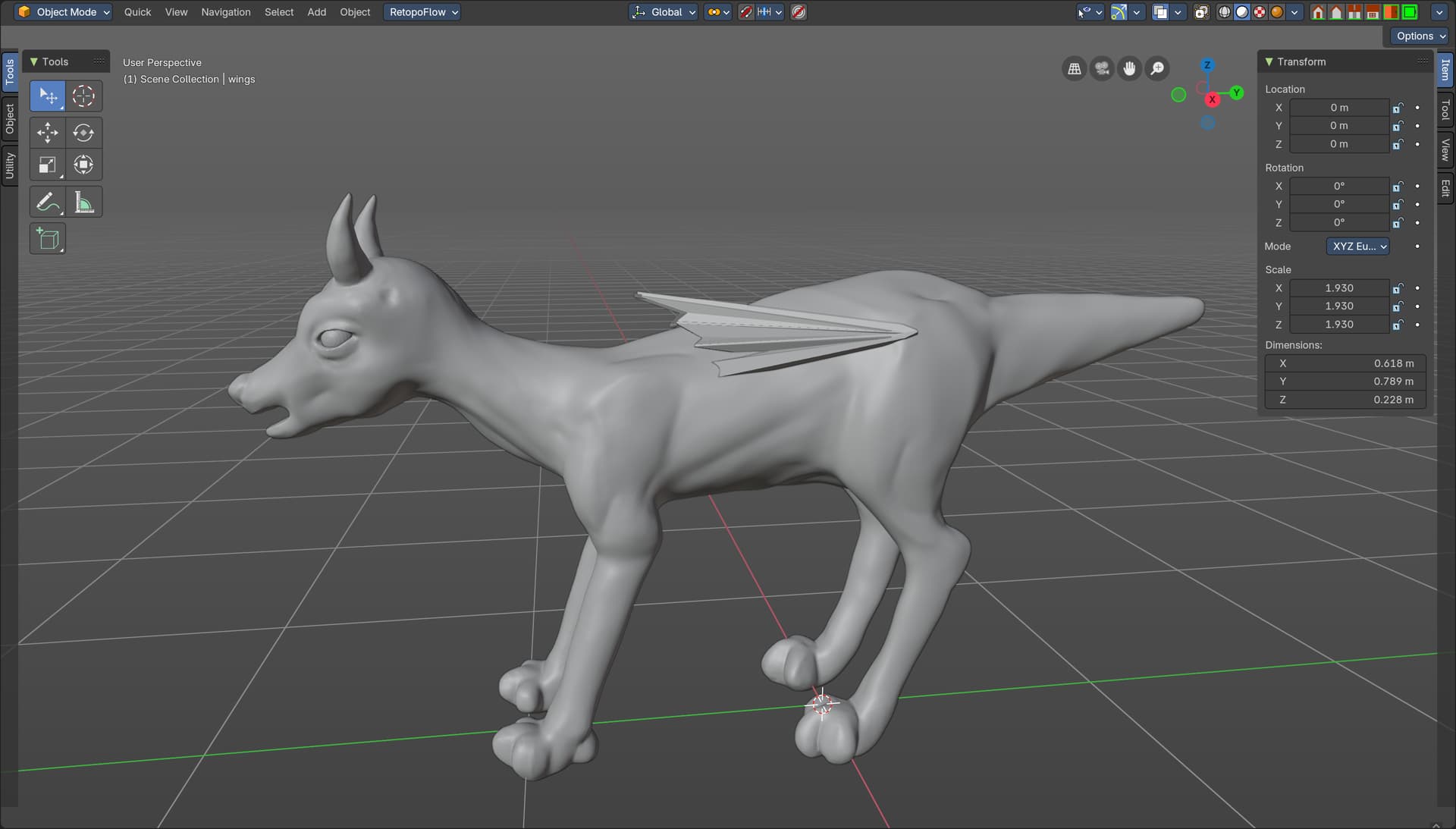Expand the XYZ Euler rotation mode
The width and height of the screenshot is (1456, 829).
(x=1357, y=247)
